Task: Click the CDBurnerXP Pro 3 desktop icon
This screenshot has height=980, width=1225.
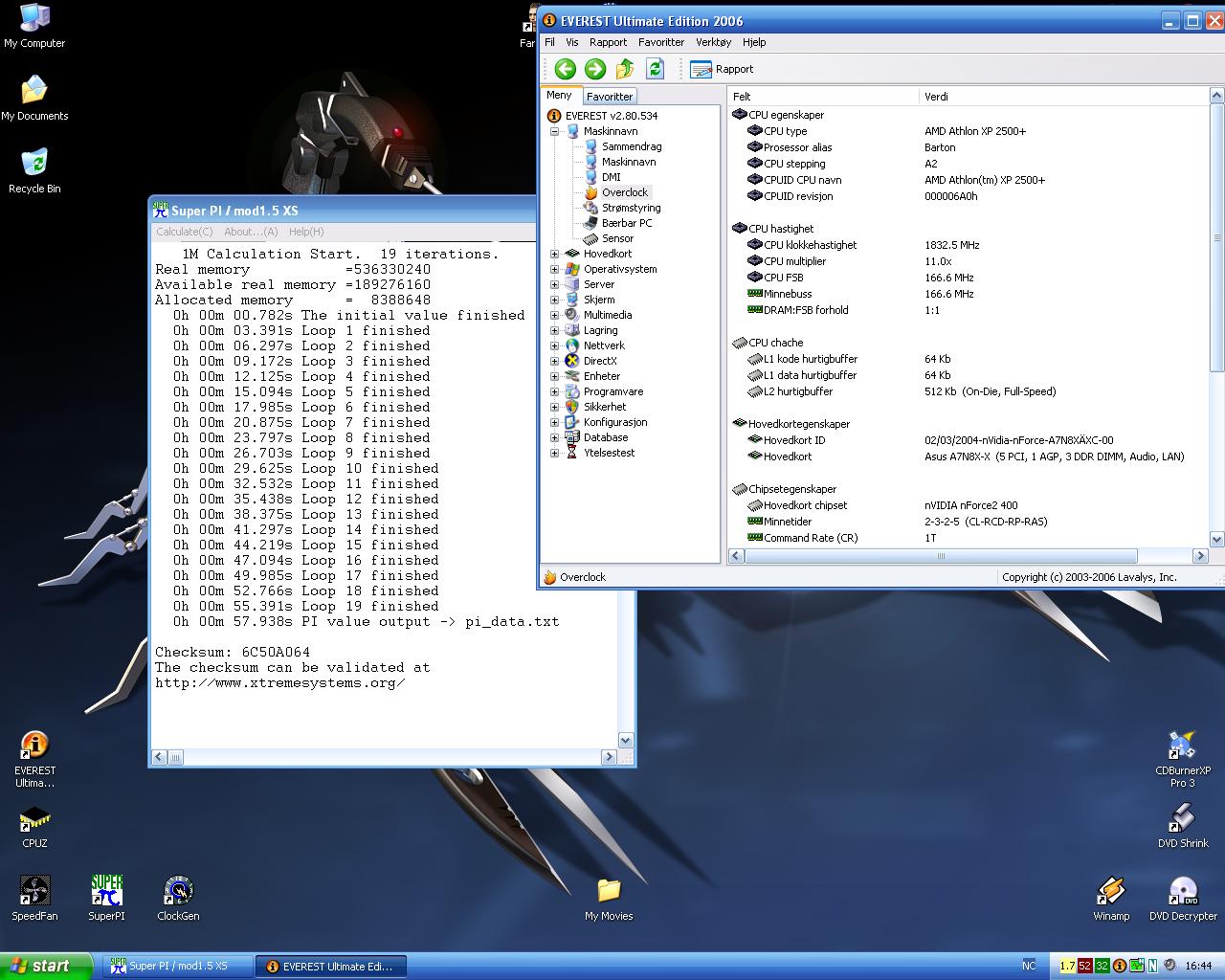Action: coord(1183,759)
